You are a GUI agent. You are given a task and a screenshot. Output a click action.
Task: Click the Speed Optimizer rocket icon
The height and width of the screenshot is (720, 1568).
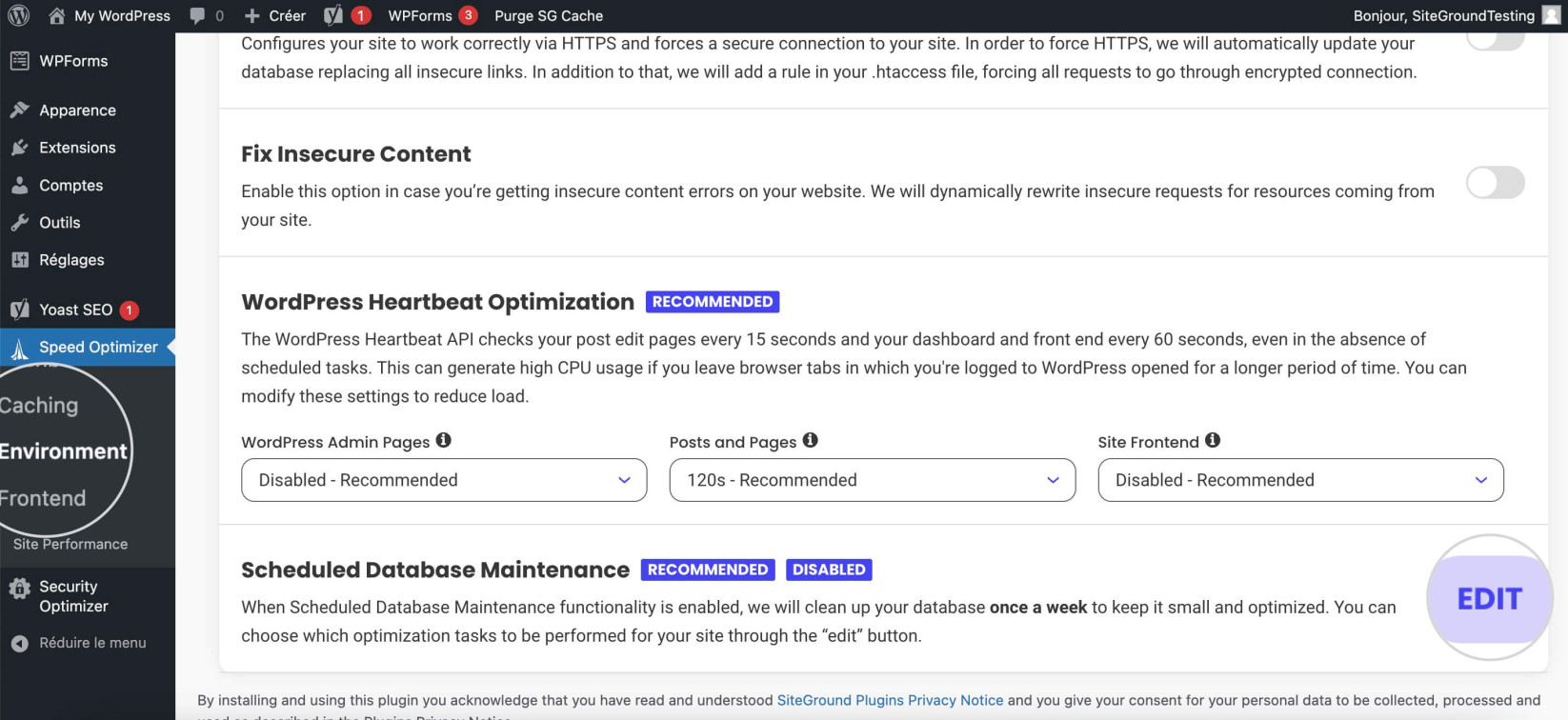[x=19, y=349]
